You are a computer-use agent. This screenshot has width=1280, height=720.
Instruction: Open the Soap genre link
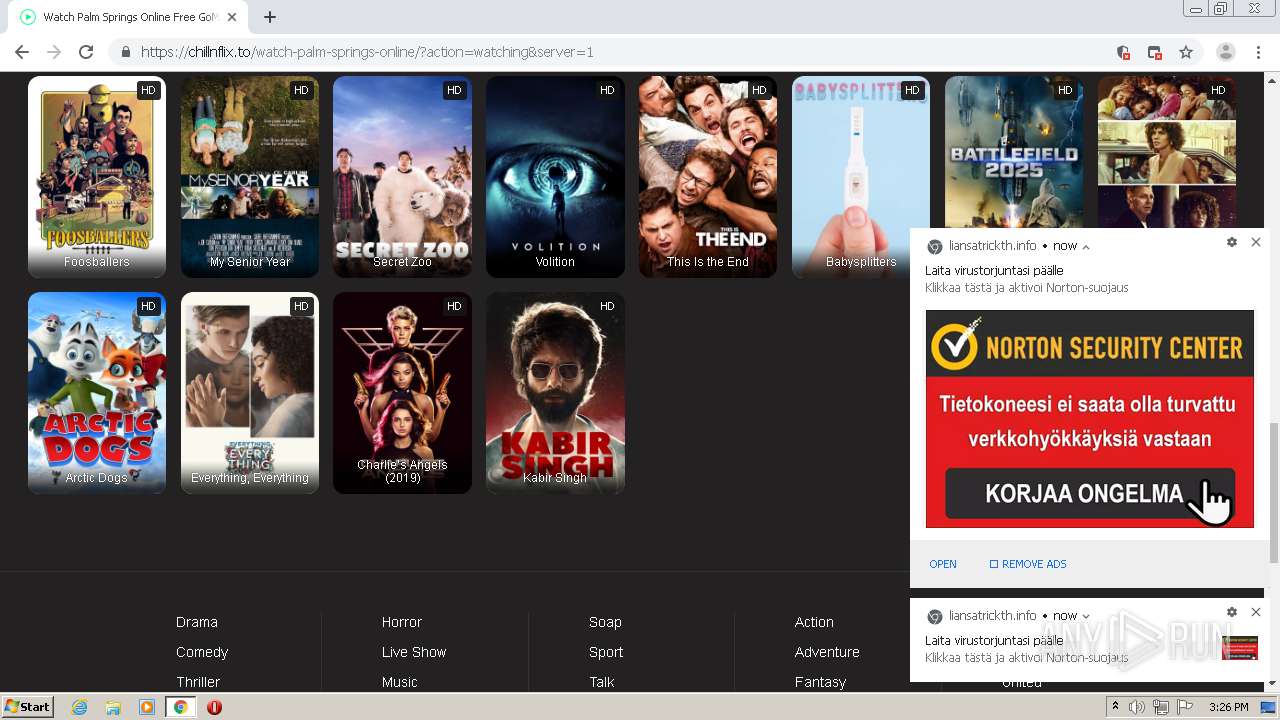click(605, 622)
